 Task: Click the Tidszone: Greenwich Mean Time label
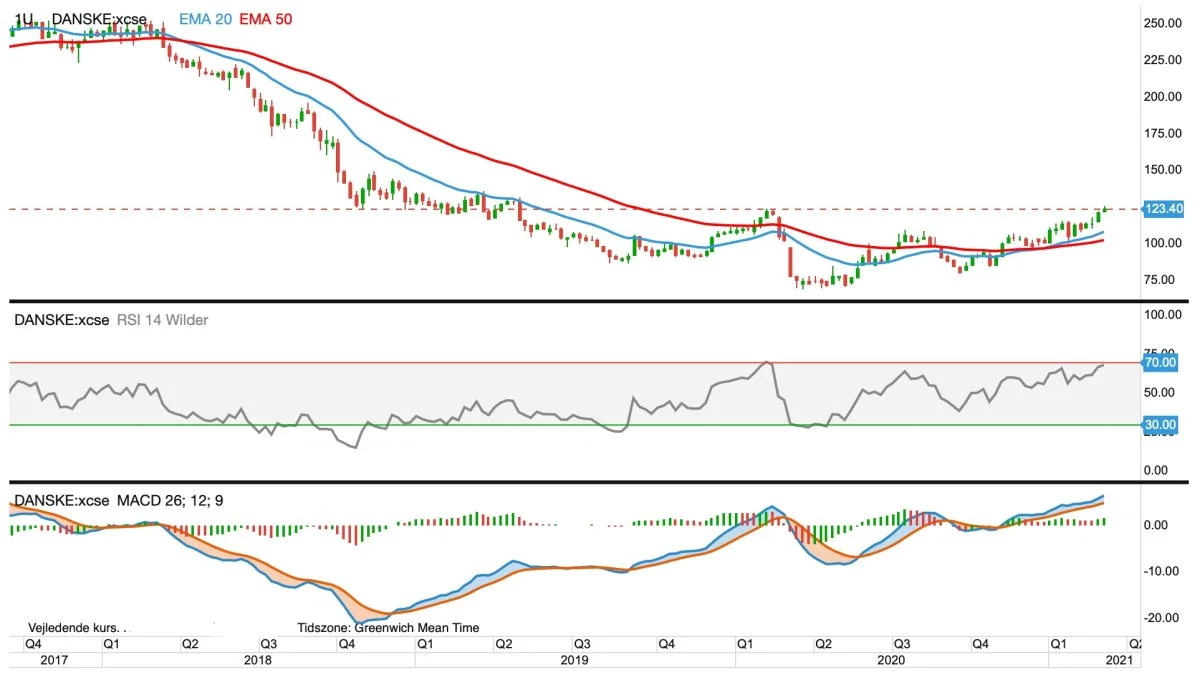point(388,628)
